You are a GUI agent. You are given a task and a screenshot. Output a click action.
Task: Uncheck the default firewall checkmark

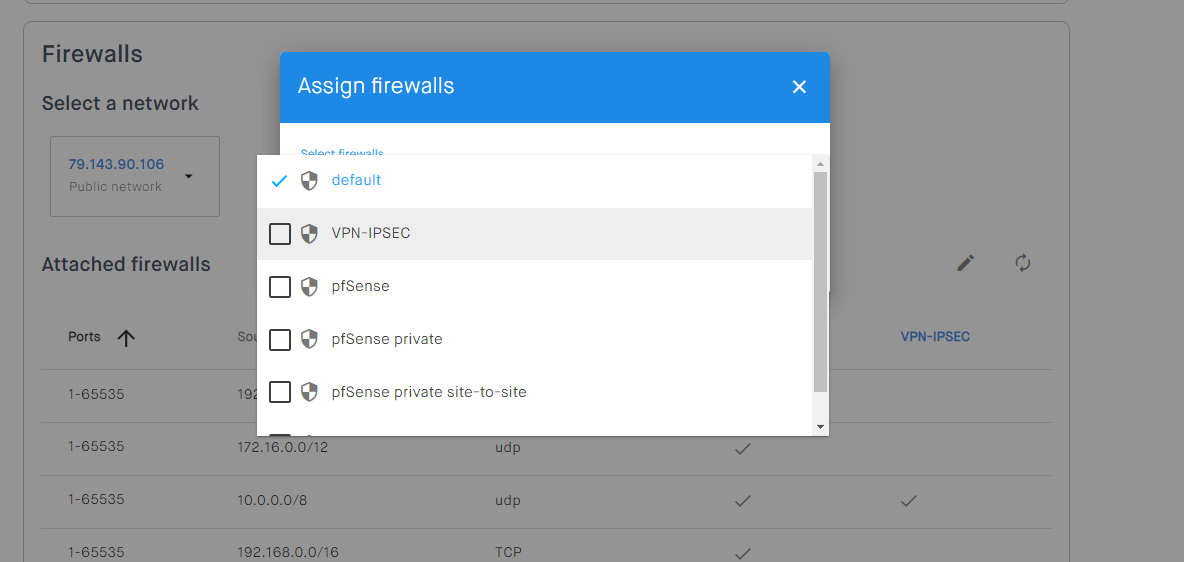280,181
